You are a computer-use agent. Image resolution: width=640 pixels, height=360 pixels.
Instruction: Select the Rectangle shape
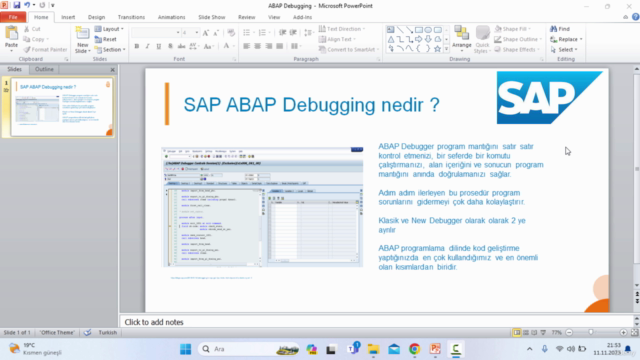[419, 30]
